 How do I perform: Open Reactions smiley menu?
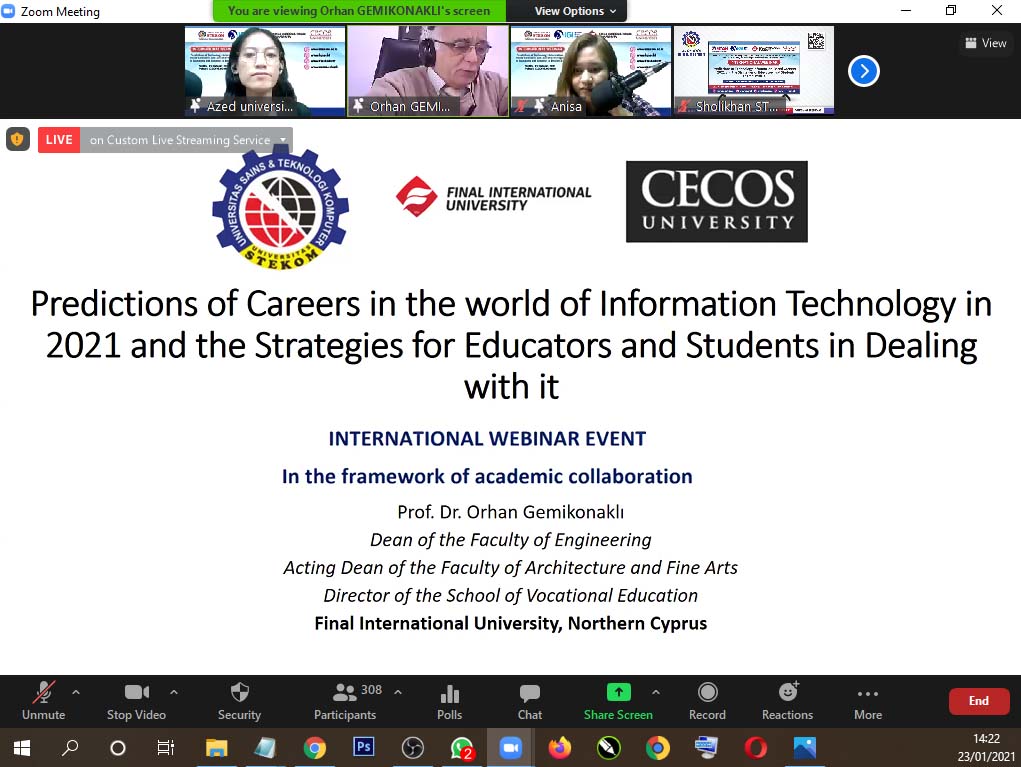[x=787, y=701]
